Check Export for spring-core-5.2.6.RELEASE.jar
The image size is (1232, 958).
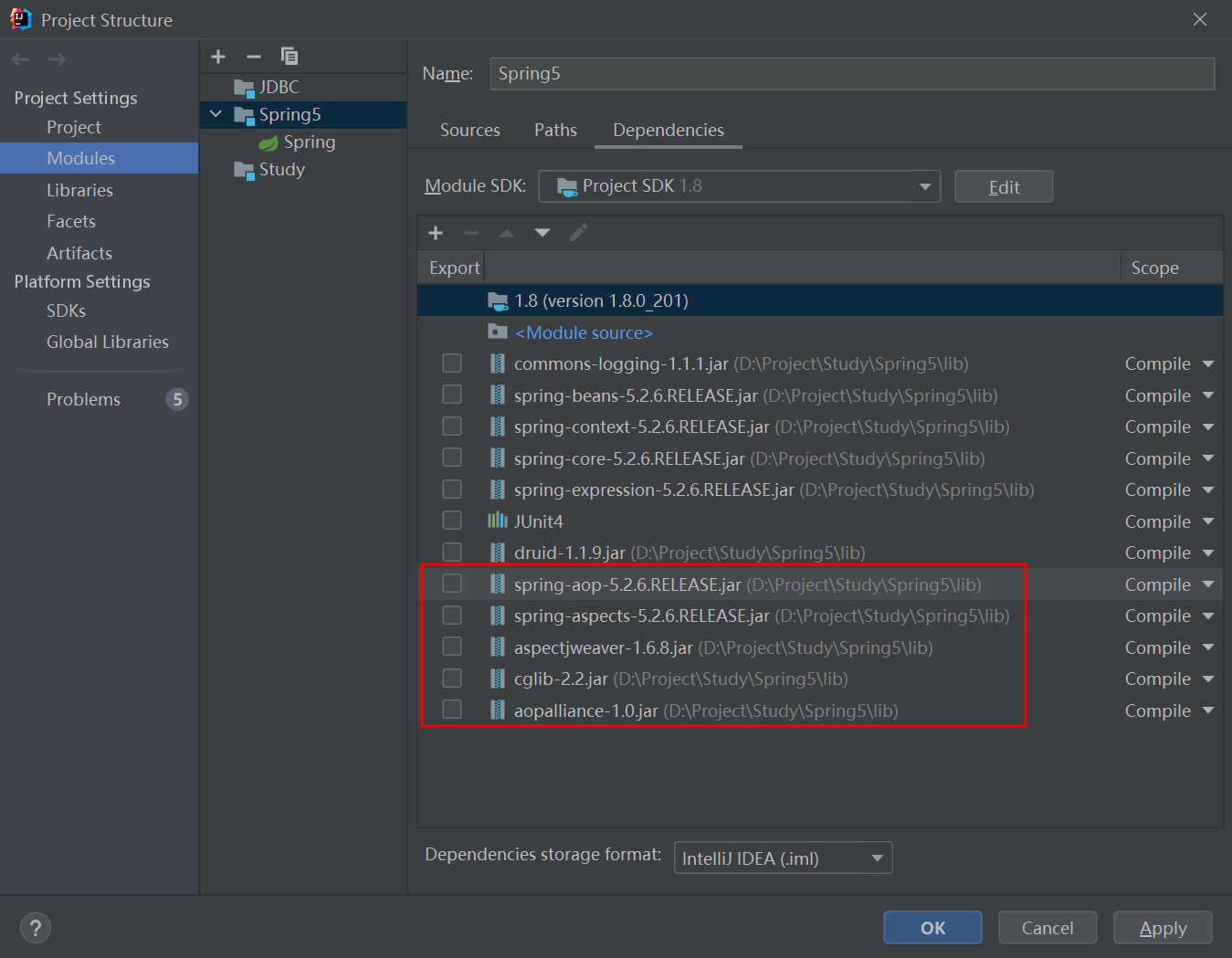pyautogui.click(x=452, y=458)
